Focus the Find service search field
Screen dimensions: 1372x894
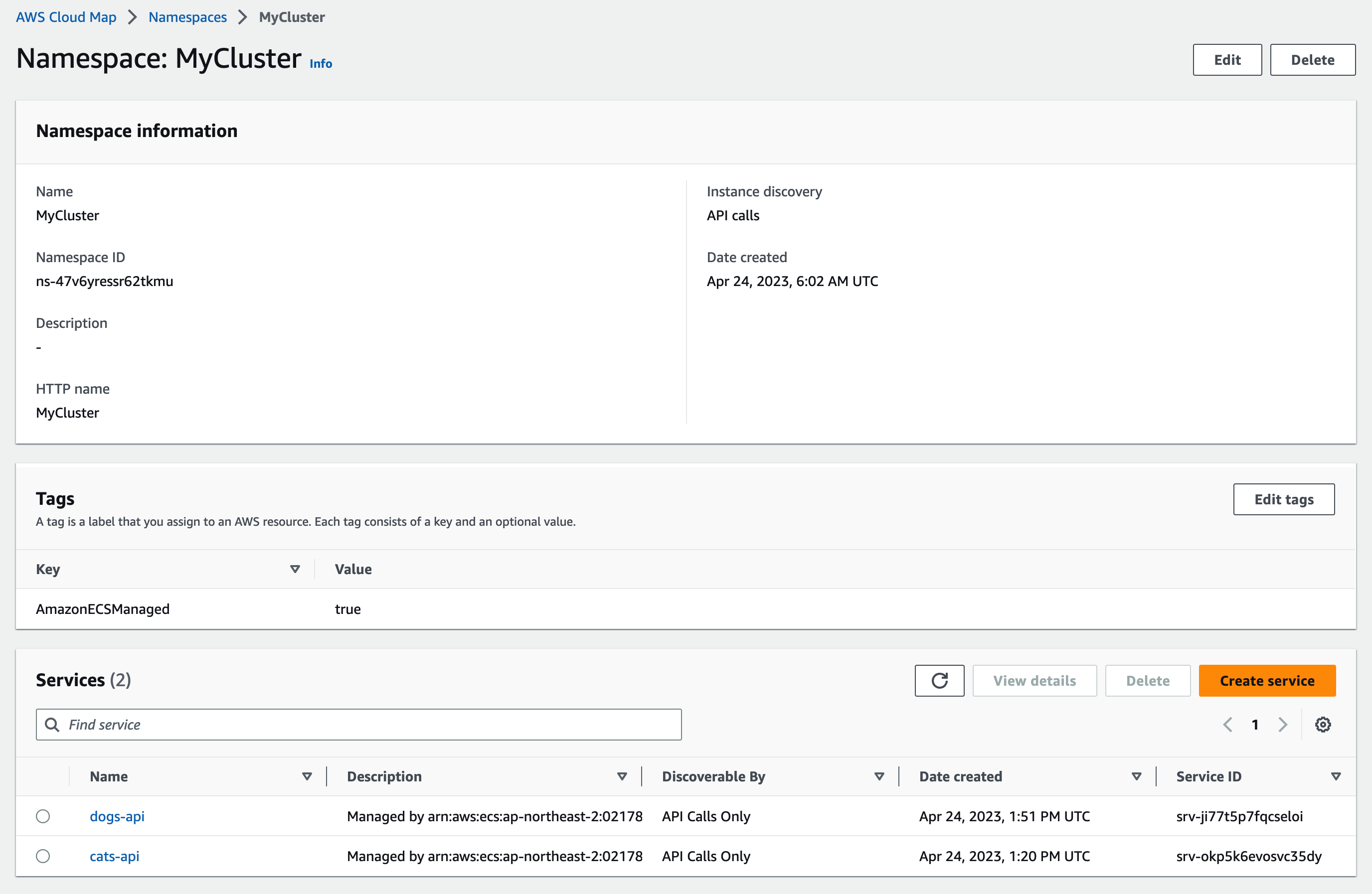[x=369, y=725]
